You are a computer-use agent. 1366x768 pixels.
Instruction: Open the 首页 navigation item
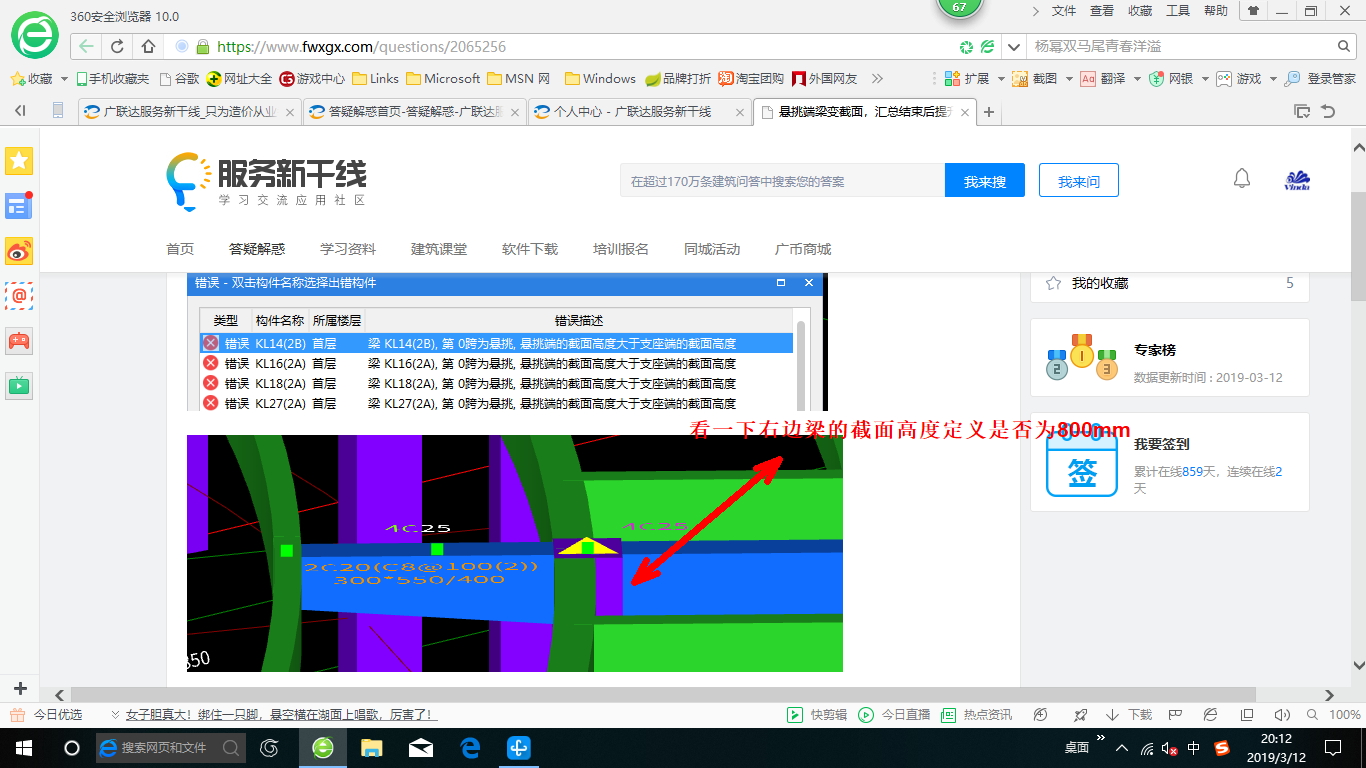pyautogui.click(x=180, y=249)
